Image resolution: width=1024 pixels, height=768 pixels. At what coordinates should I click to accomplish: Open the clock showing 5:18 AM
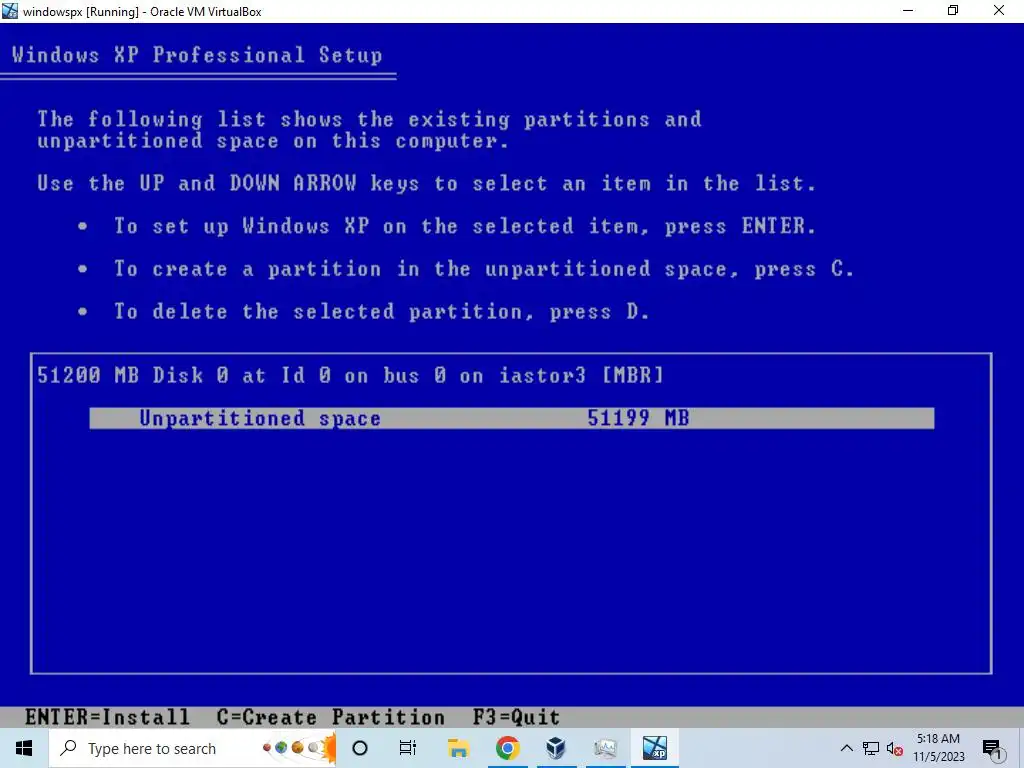[938, 748]
